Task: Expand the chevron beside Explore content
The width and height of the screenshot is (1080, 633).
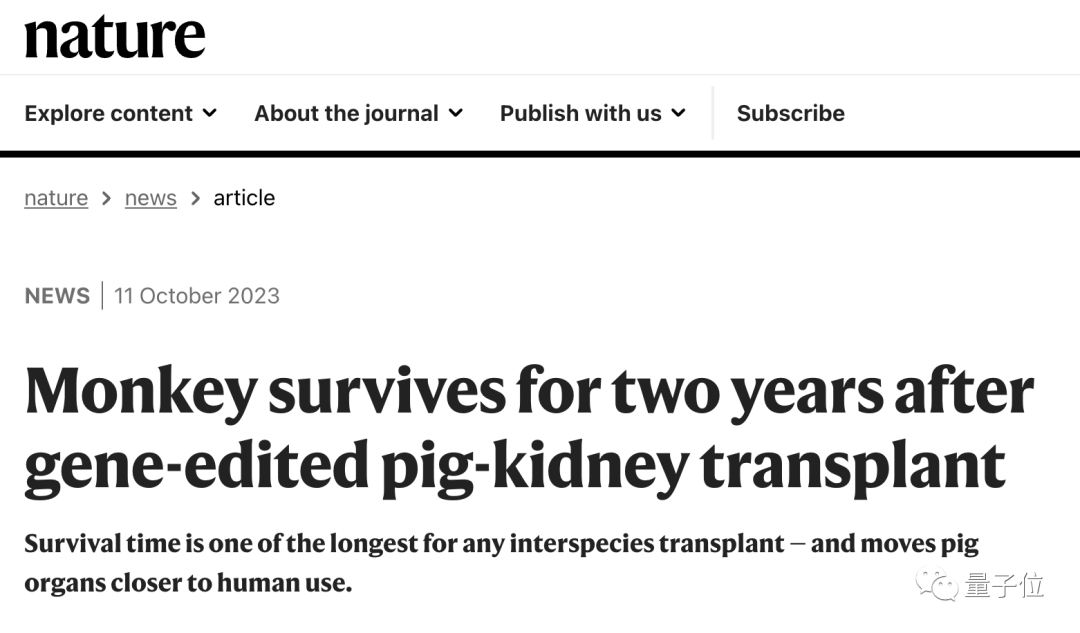Action: click(x=210, y=113)
